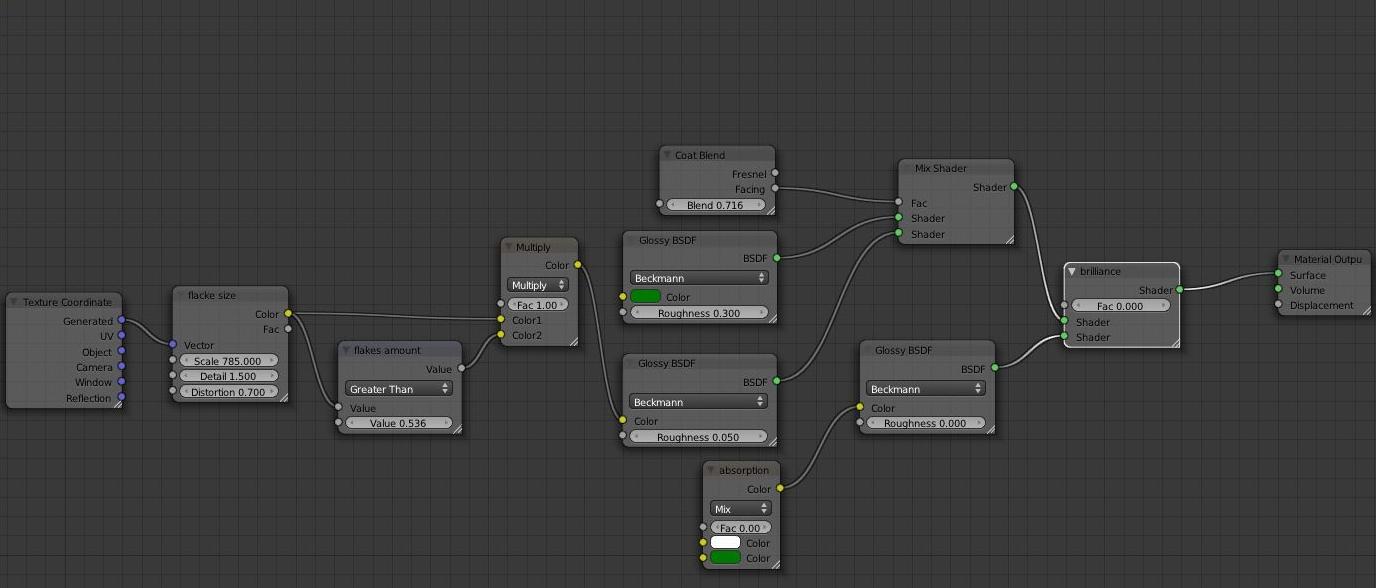This screenshot has height=588, width=1376.
Task: Select the Camera output socket
Action: click(x=122, y=367)
